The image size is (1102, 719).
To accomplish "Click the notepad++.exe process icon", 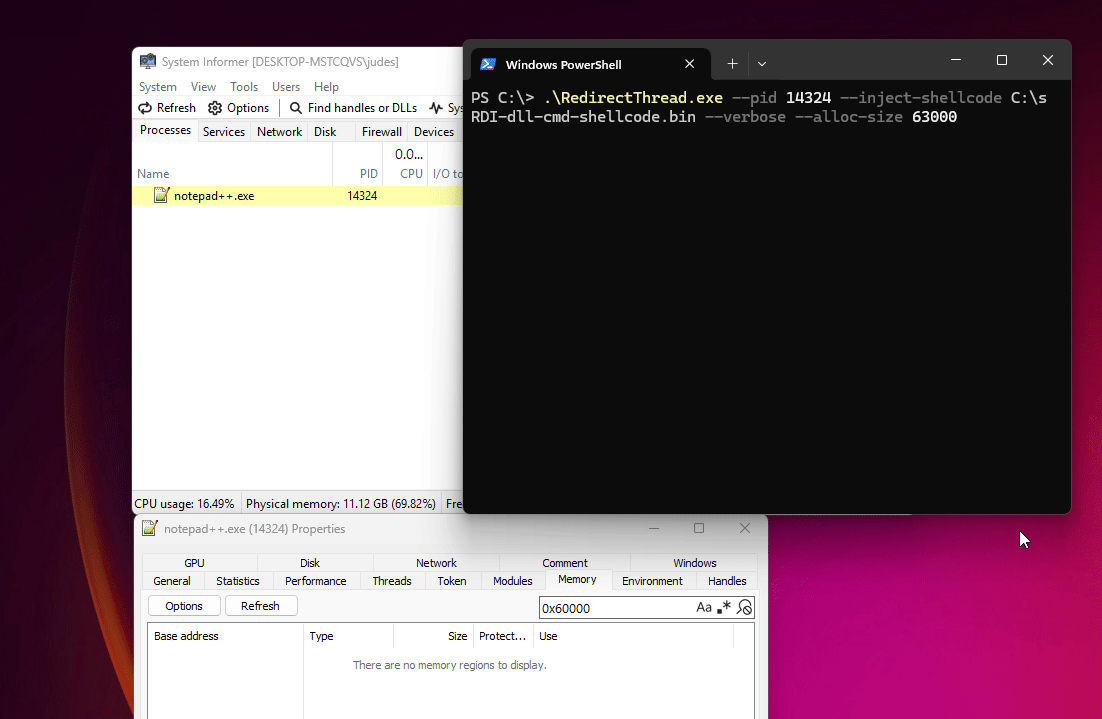I will click(x=161, y=196).
